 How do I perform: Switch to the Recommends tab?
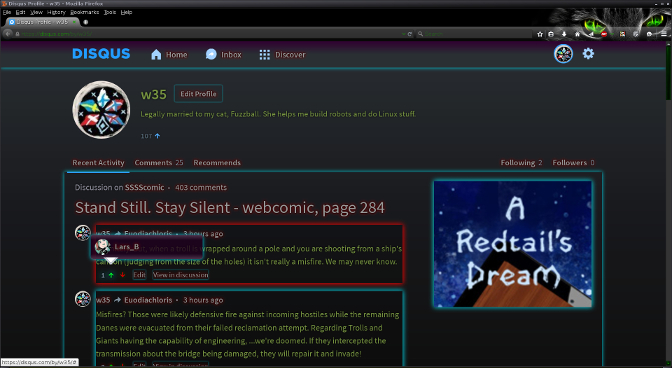point(217,162)
